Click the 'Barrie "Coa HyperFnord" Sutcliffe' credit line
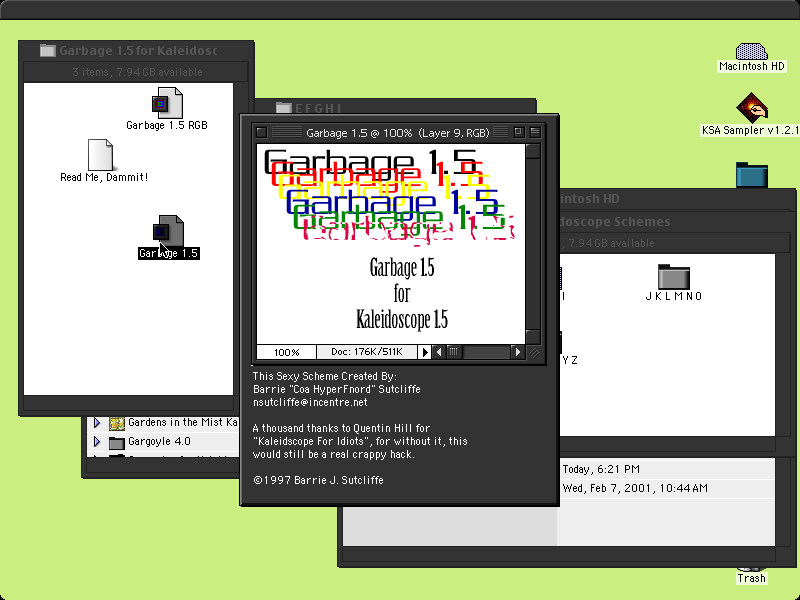 point(337,389)
